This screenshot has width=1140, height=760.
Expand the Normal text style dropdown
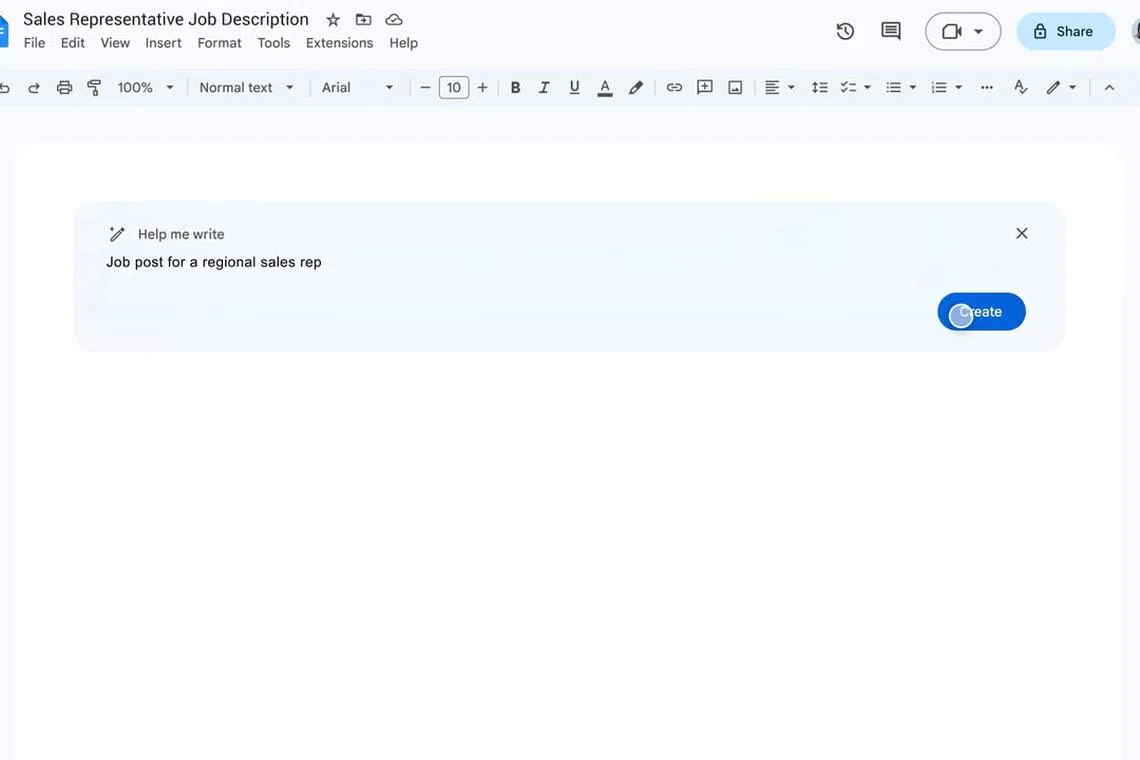pyautogui.click(x=246, y=88)
